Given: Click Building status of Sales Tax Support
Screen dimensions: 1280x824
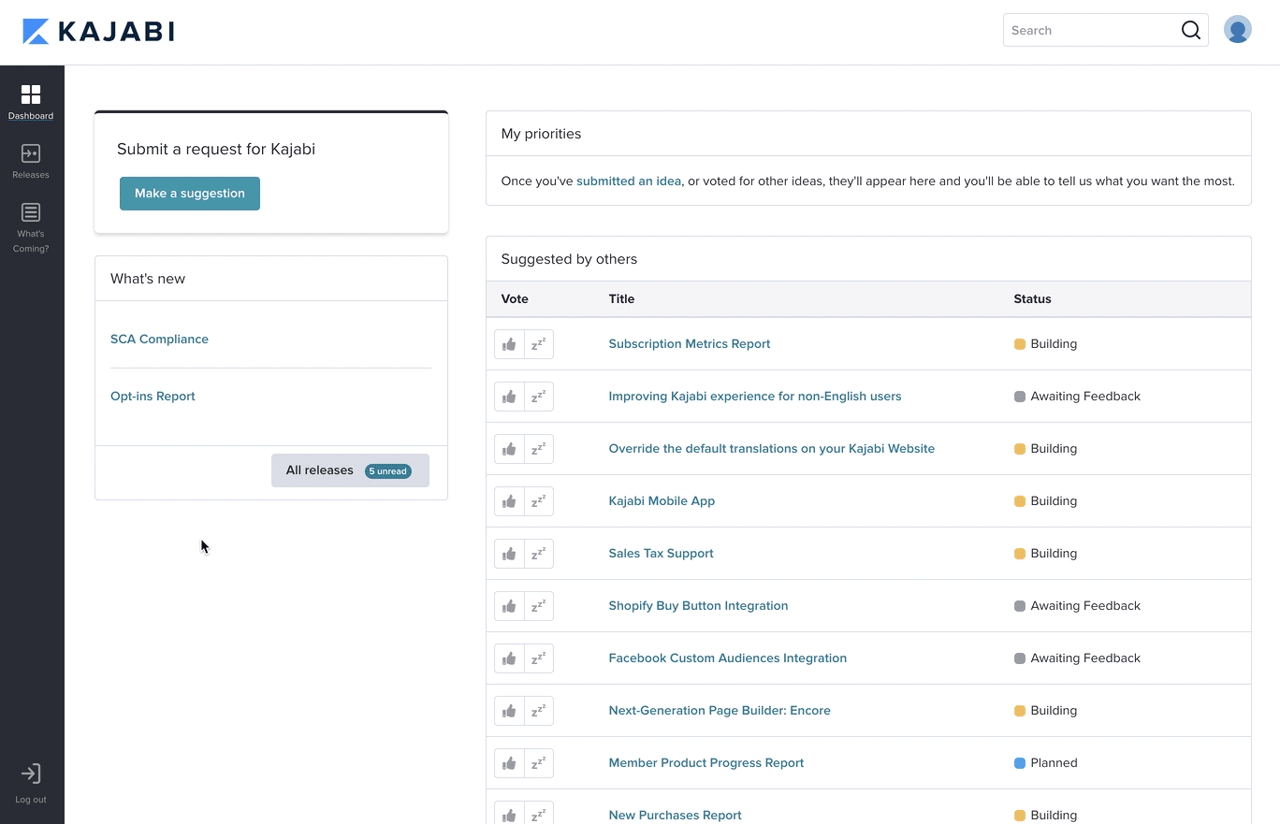Looking at the screenshot, I should point(1045,553).
